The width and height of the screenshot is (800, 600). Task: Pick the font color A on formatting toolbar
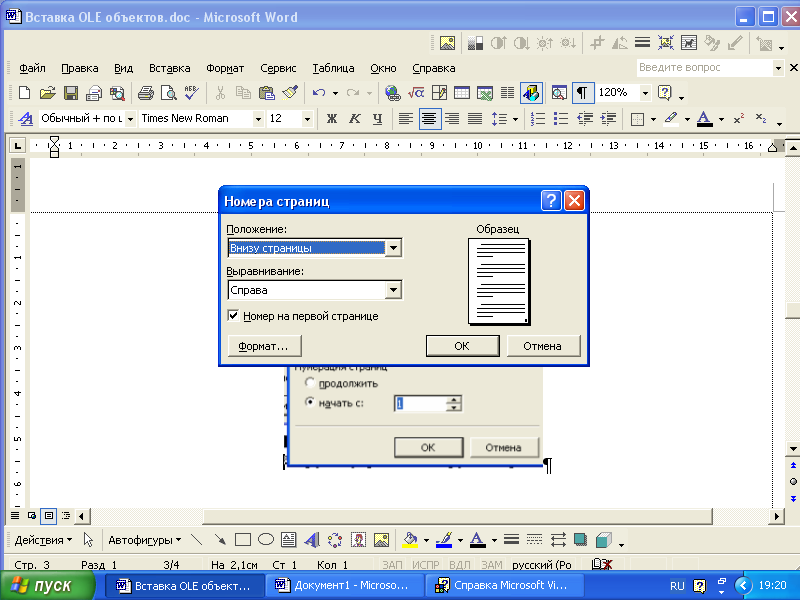point(704,119)
